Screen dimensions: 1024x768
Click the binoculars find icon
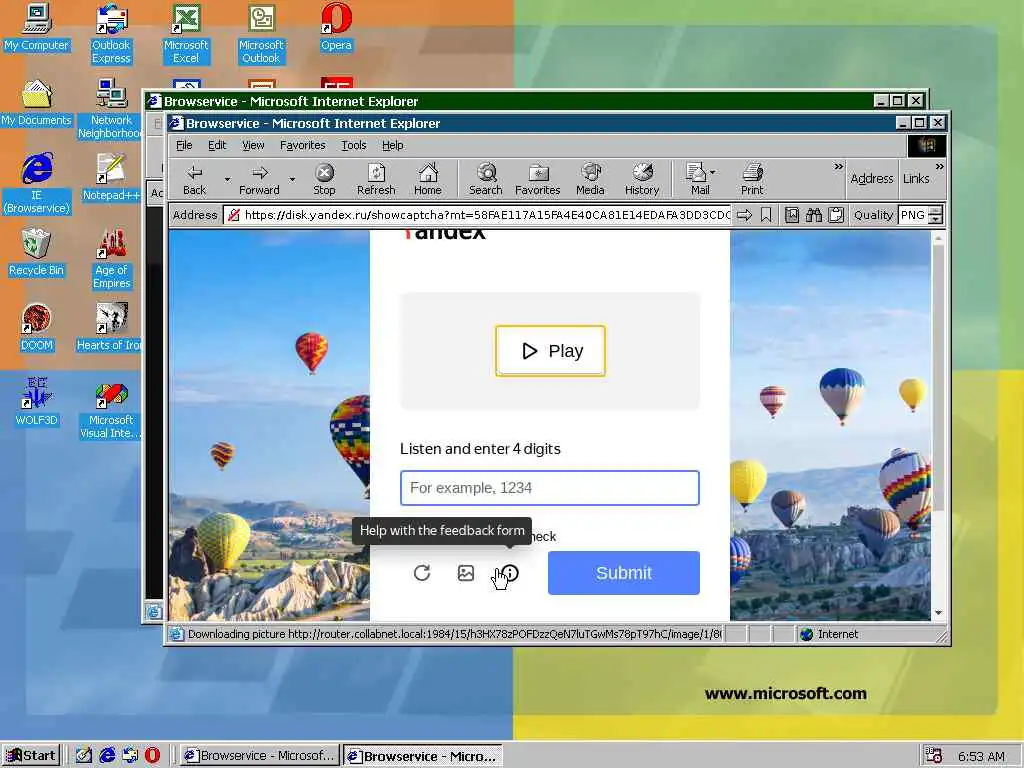[x=814, y=215]
